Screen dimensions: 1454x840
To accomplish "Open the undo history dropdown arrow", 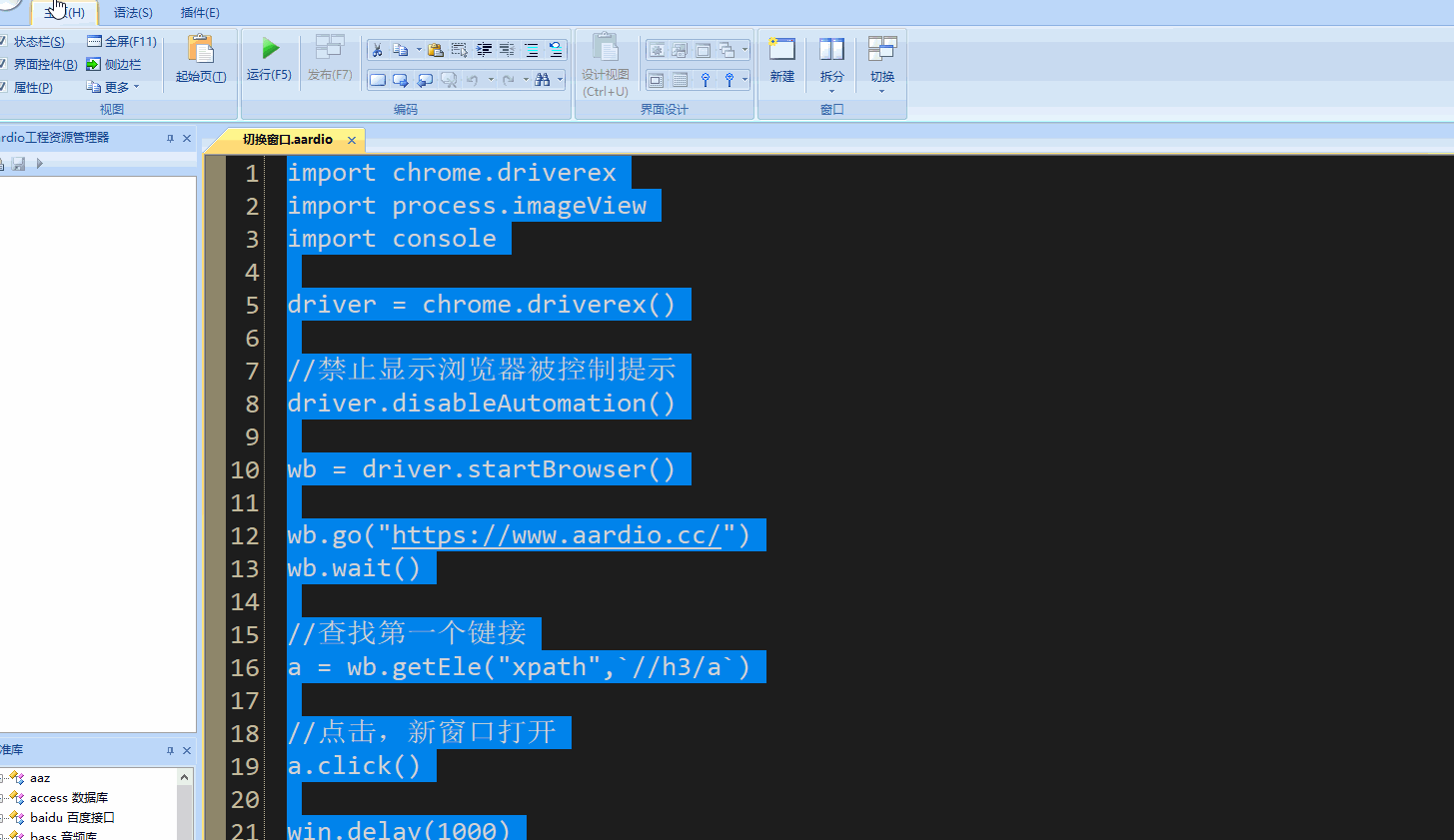I will coord(491,80).
